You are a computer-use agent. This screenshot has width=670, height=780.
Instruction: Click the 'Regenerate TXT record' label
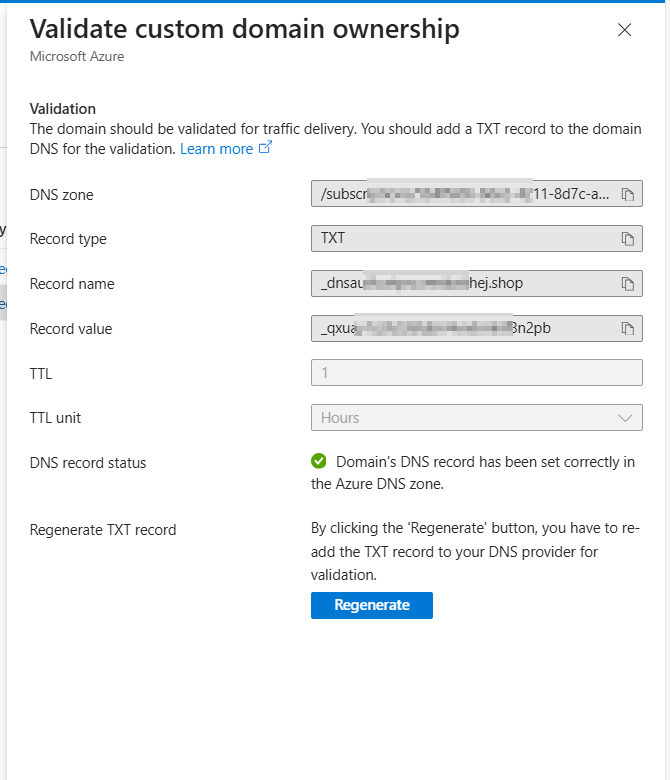(103, 530)
